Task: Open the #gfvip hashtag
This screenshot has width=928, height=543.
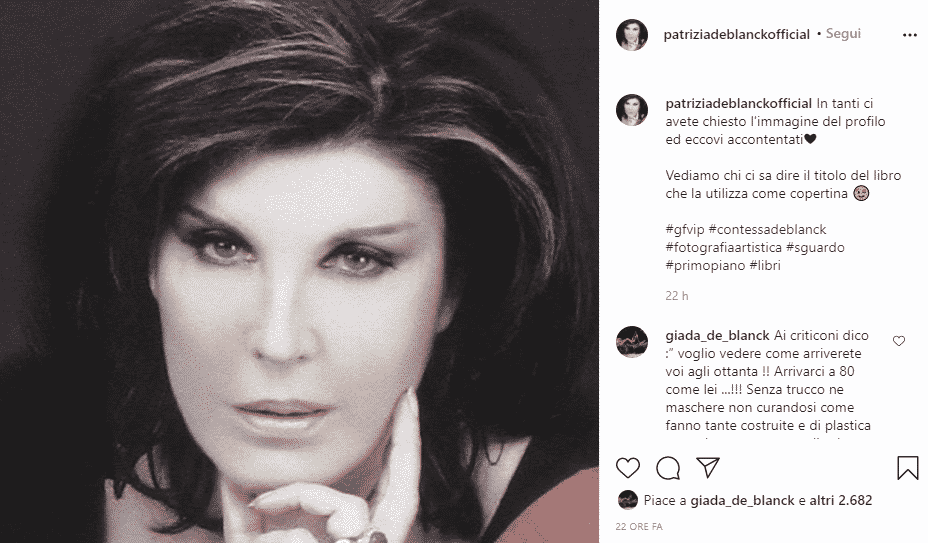Action: (x=685, y=229)
